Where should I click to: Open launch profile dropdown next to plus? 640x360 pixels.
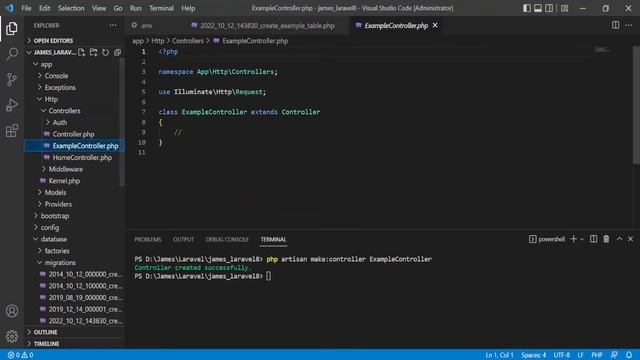click(x=582, y=239)
